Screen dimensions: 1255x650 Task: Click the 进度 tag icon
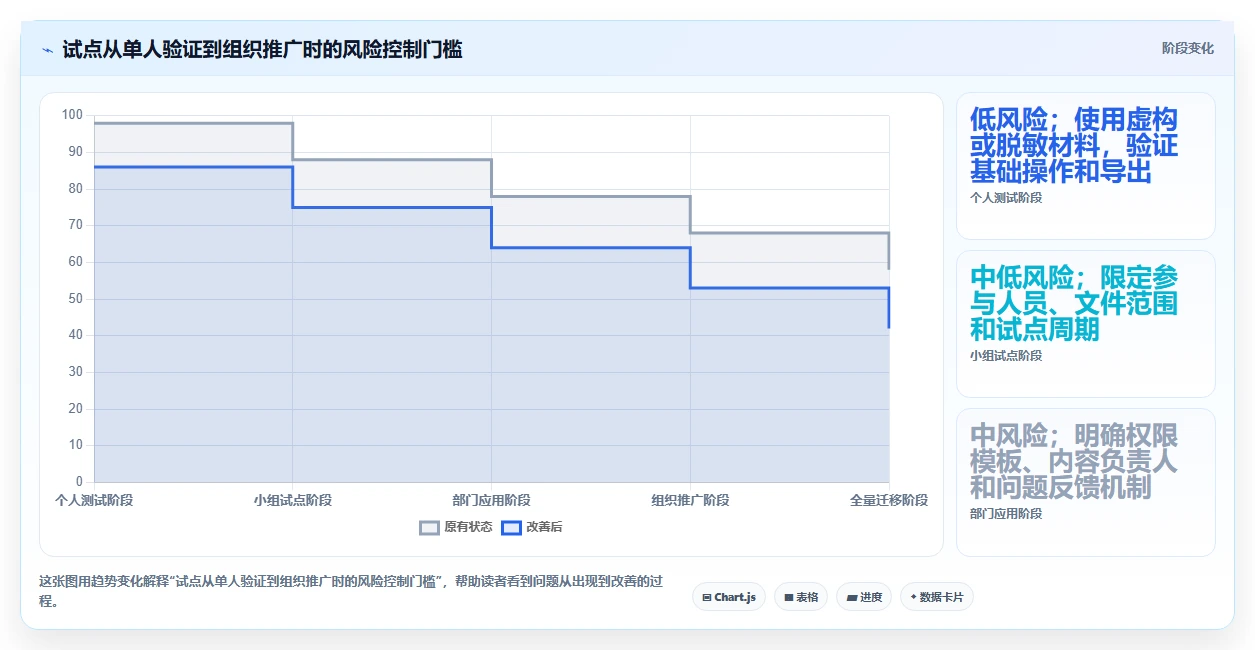coord(851,597)
